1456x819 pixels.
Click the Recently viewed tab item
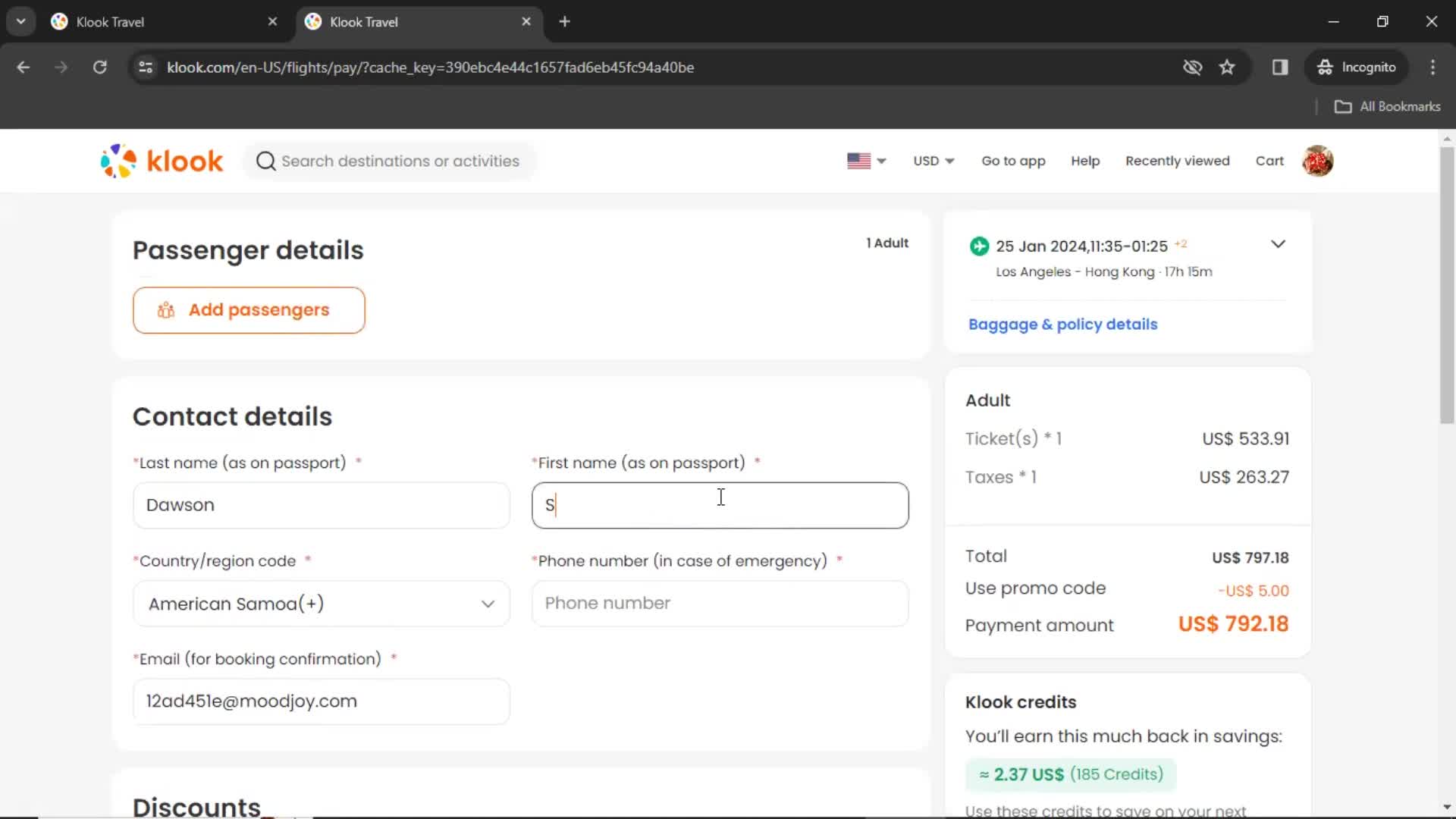(x=1178, y=161)
